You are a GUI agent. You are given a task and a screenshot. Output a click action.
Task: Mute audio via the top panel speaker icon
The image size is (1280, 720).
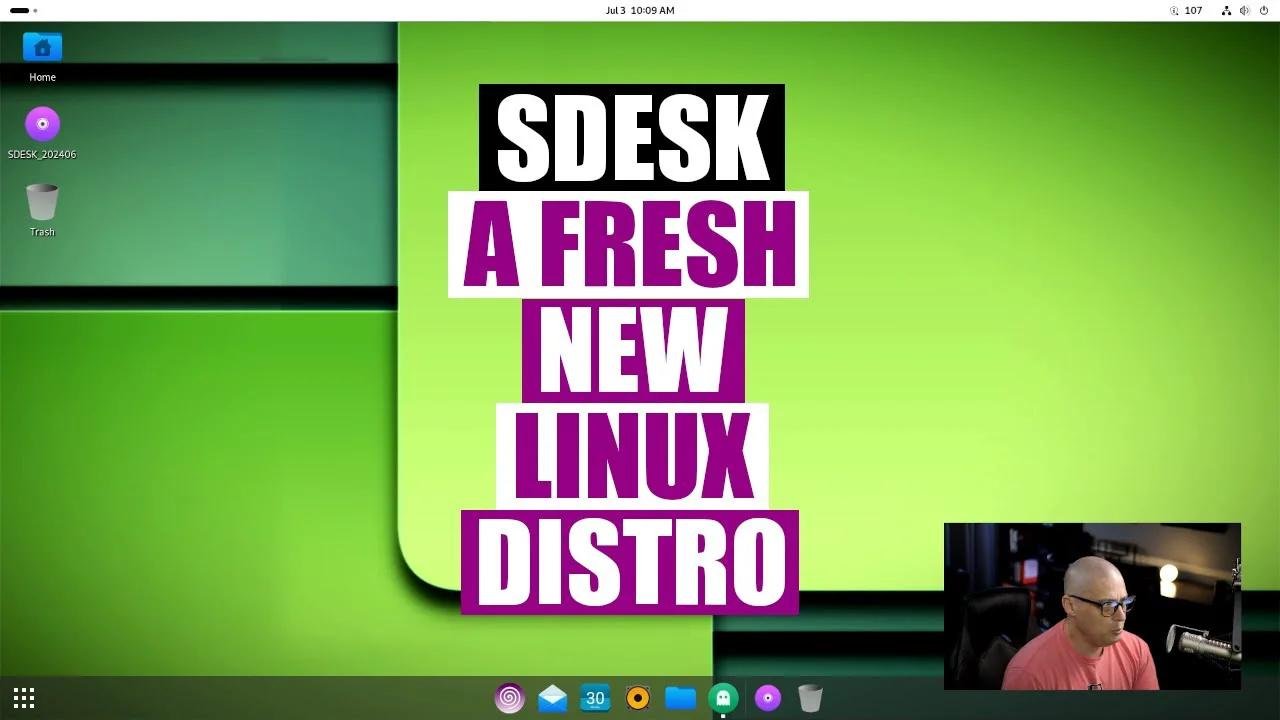pos(1245,10)
